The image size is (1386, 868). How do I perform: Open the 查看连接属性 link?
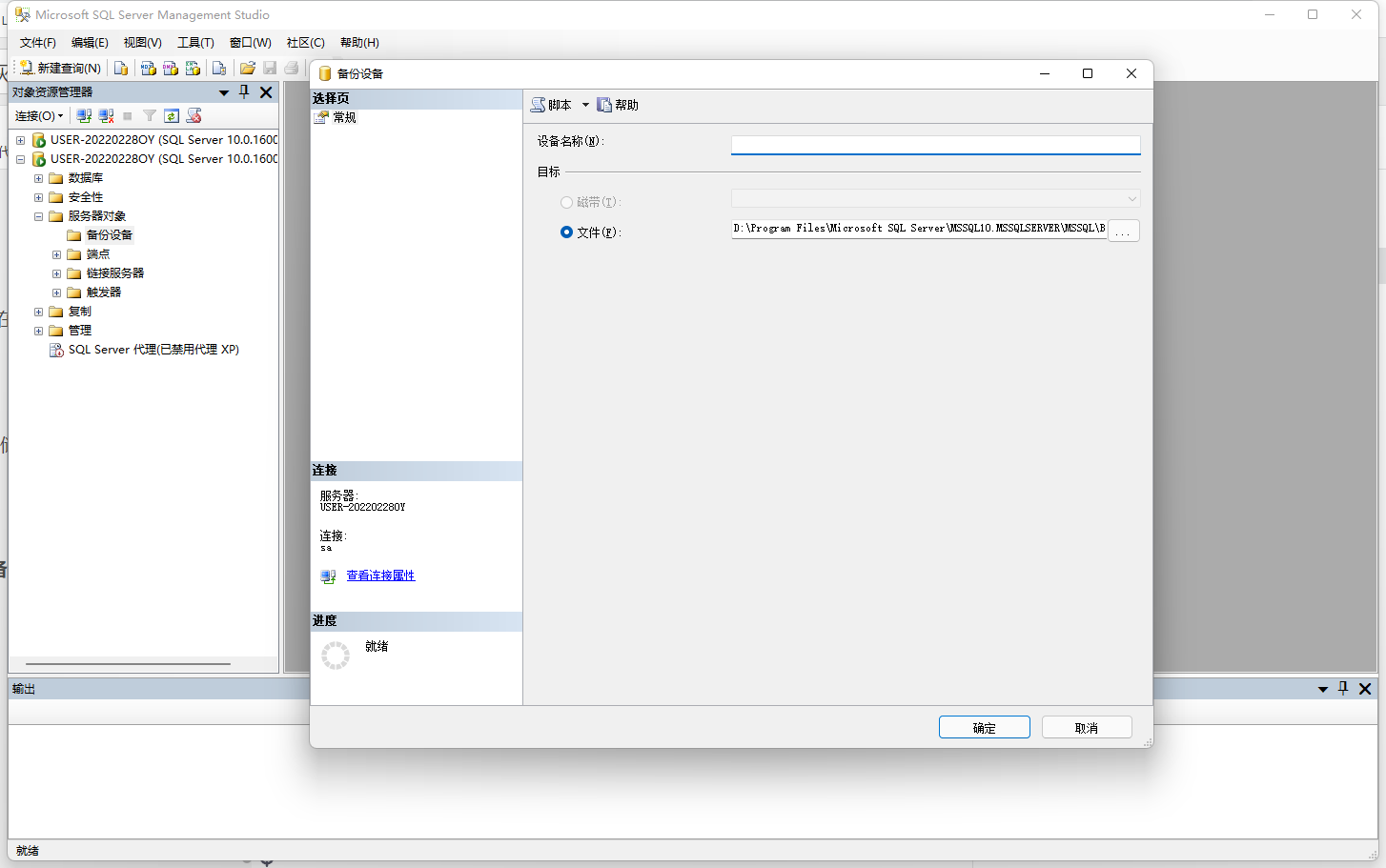[x=380, y=575]
